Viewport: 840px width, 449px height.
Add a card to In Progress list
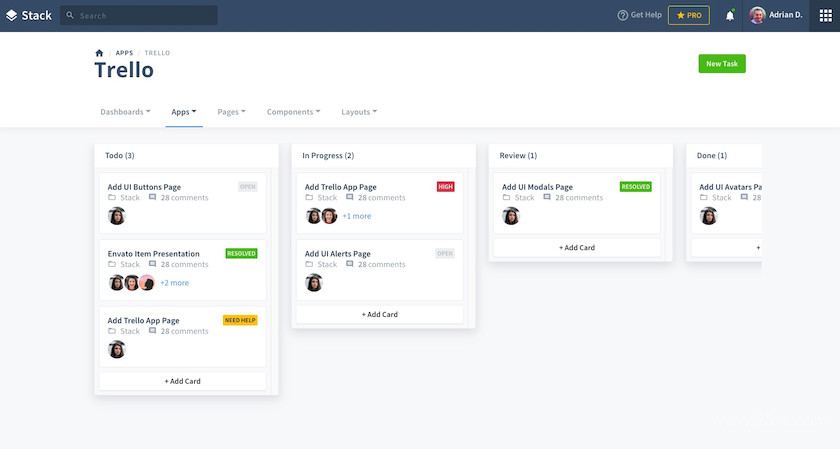click(380, 315)
